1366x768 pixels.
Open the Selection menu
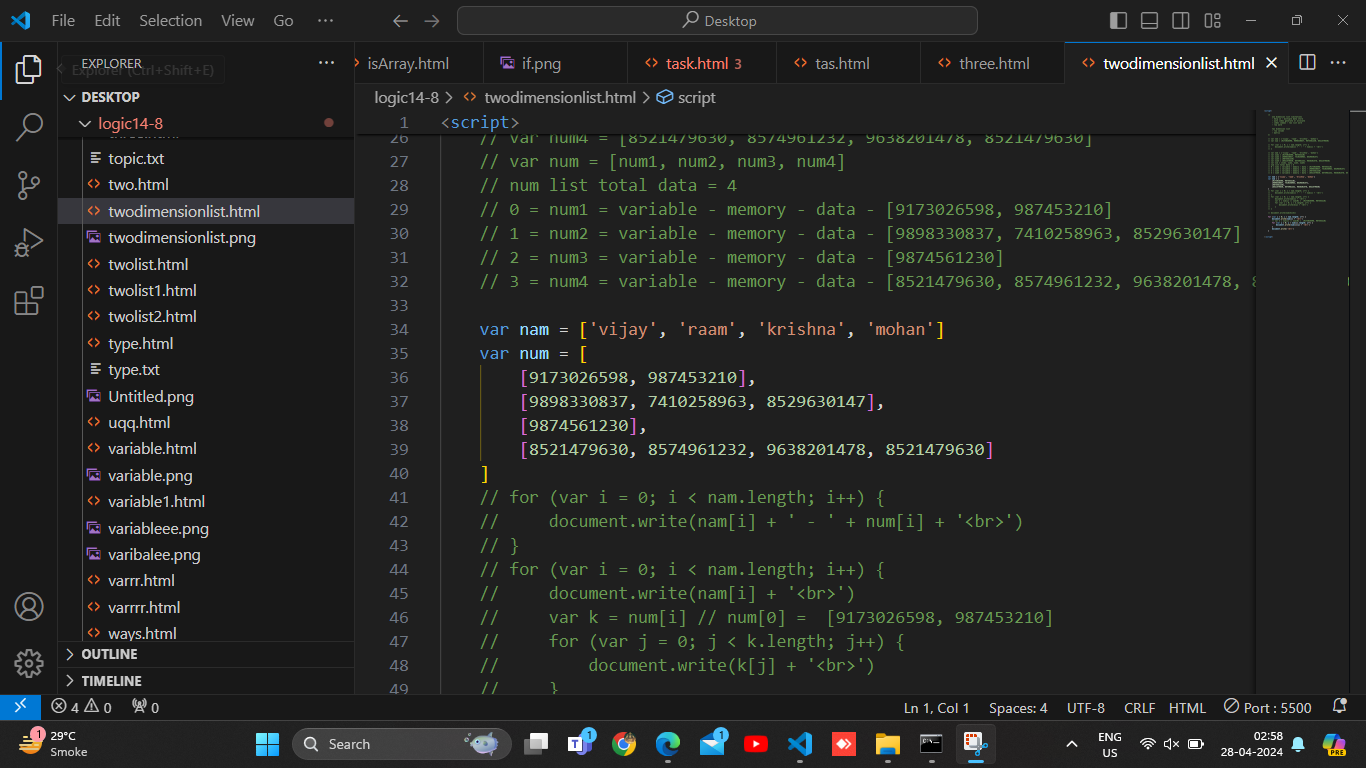coord(170,21)
